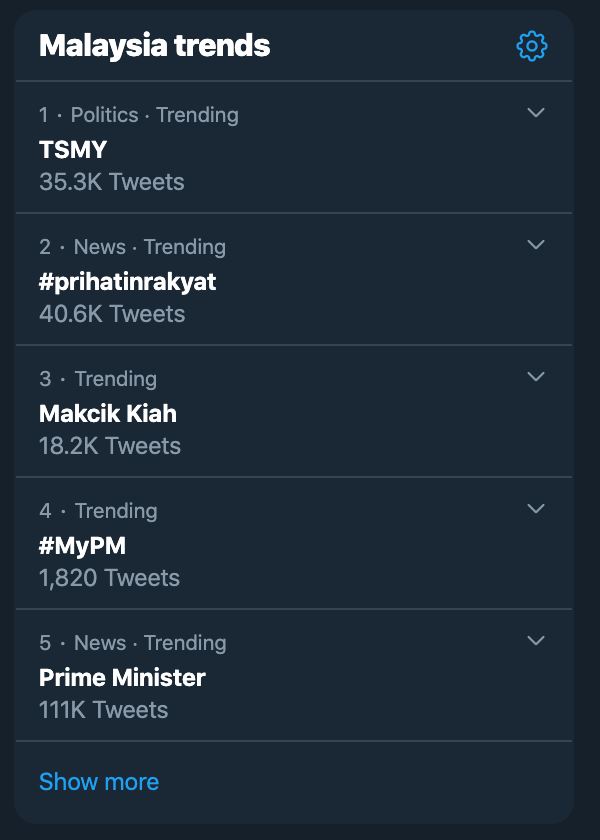Click the 1,820 Tweets count under #MyPM
This screenshot has width=600, height=840.
pos(106,578)
